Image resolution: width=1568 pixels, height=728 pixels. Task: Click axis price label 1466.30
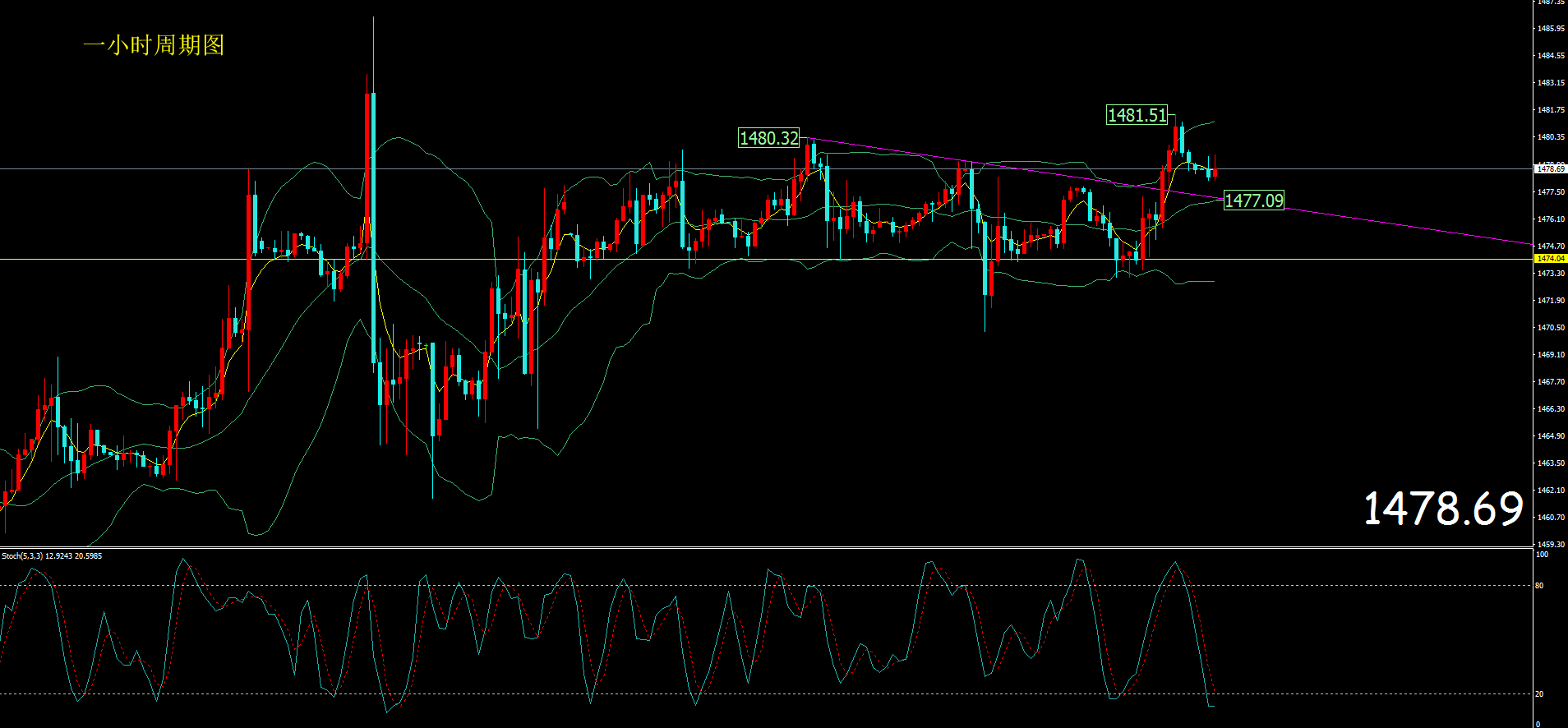pyautogui.click(x=1551, y=409)
